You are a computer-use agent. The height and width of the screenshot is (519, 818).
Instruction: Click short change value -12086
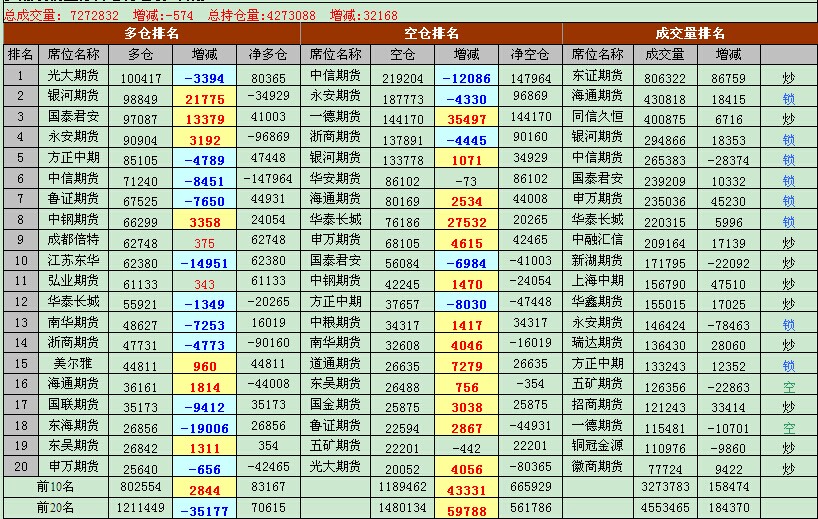(466, 78)
